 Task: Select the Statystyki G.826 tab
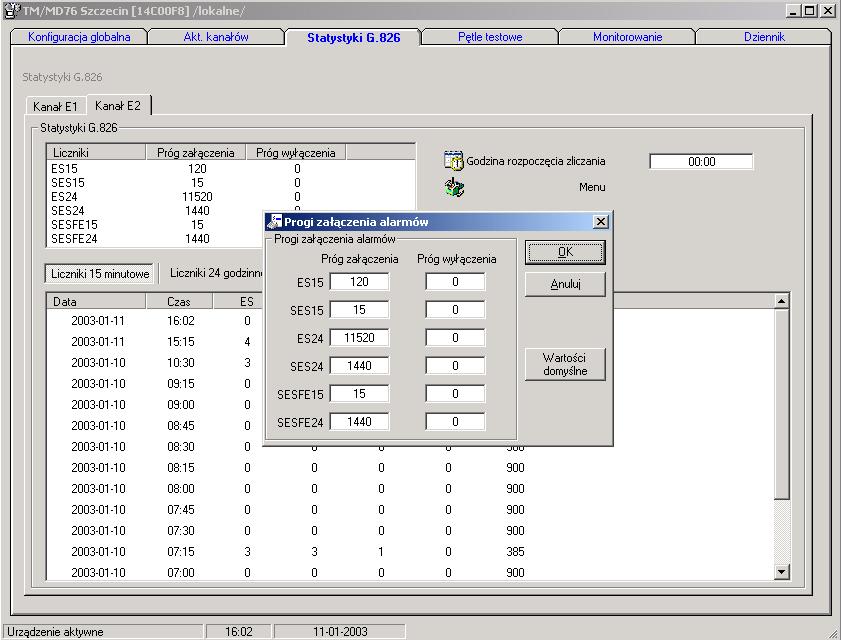coord(353,38)
